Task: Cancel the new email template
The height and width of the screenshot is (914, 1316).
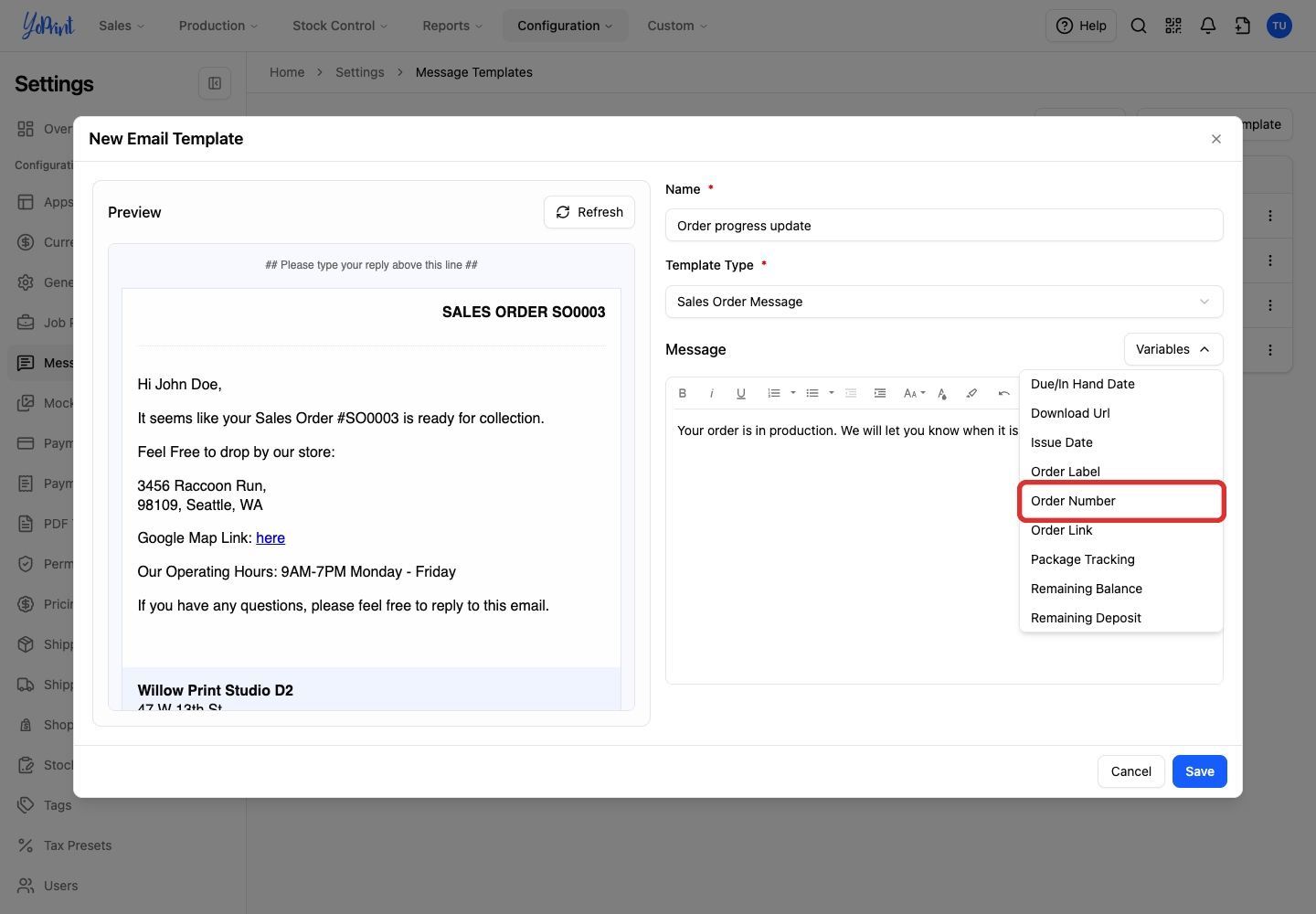Action: (x=1130, y=771)
